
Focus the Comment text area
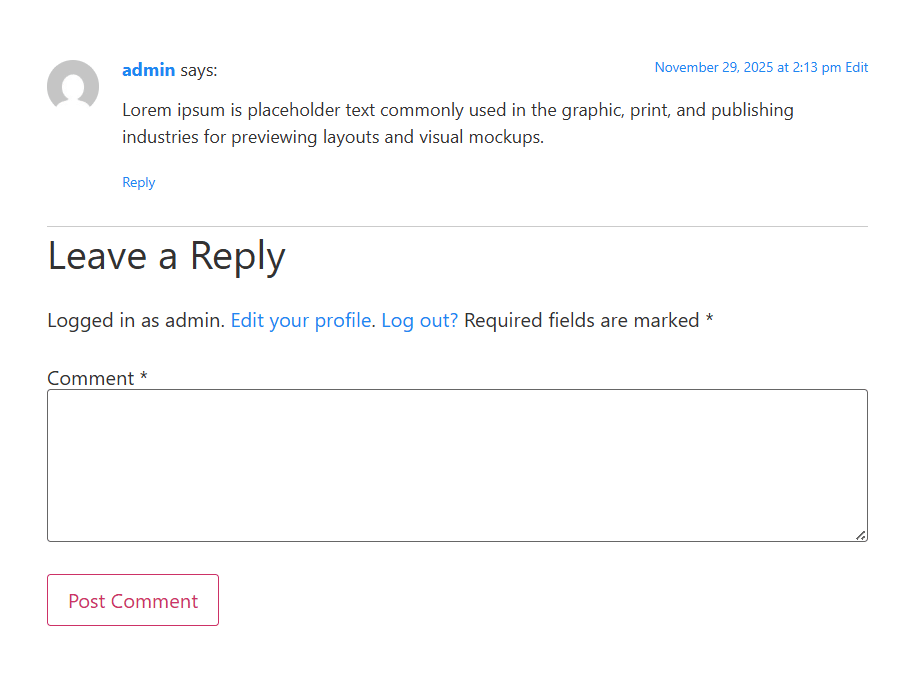[x=457, y=465]
